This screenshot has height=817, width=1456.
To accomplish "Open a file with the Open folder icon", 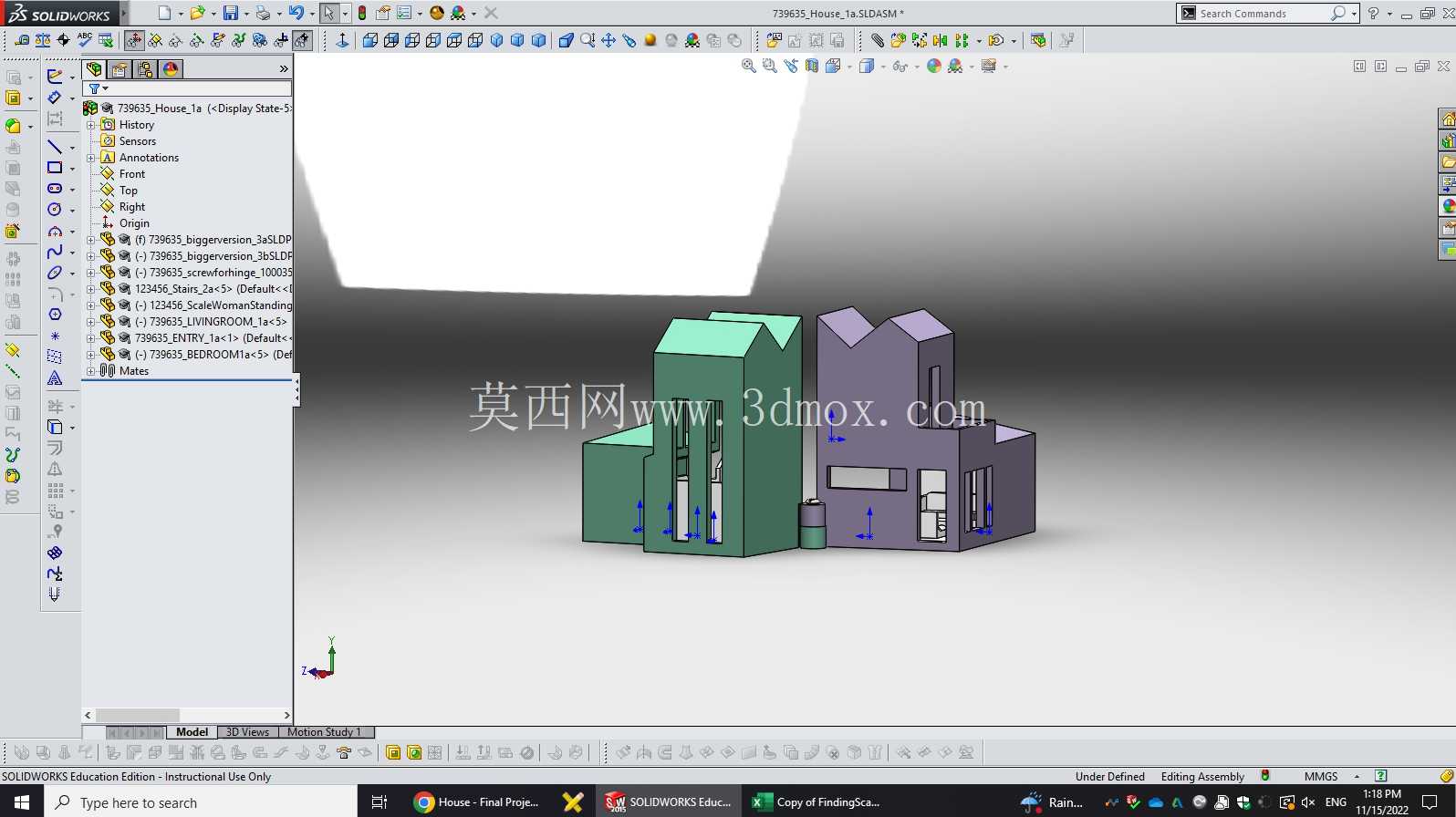I will (x=196, y=13).
